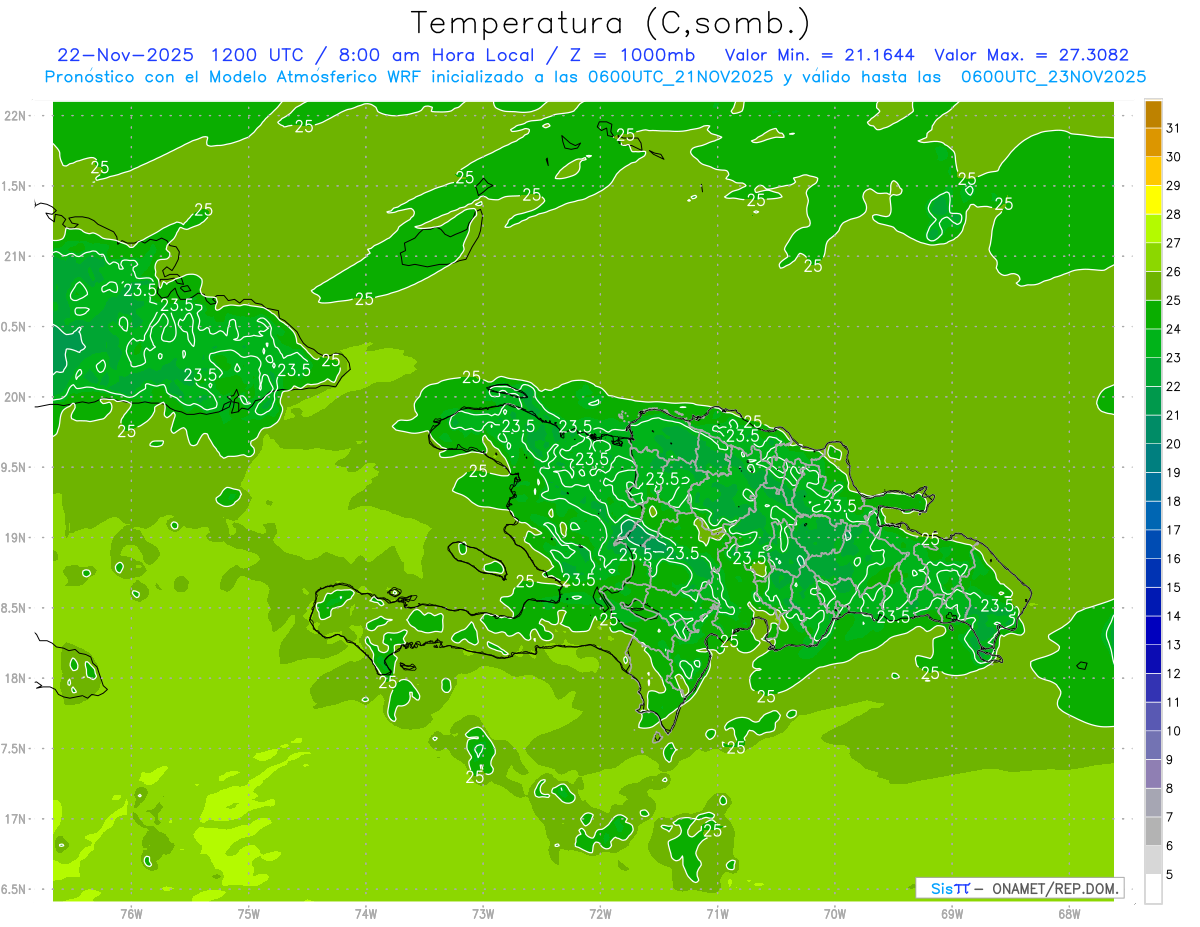Image resolution: width=1200 pixels, height=927 pixels.
Task: Pick the legend color between 19 and 20
Action: tap(1153, 459)
